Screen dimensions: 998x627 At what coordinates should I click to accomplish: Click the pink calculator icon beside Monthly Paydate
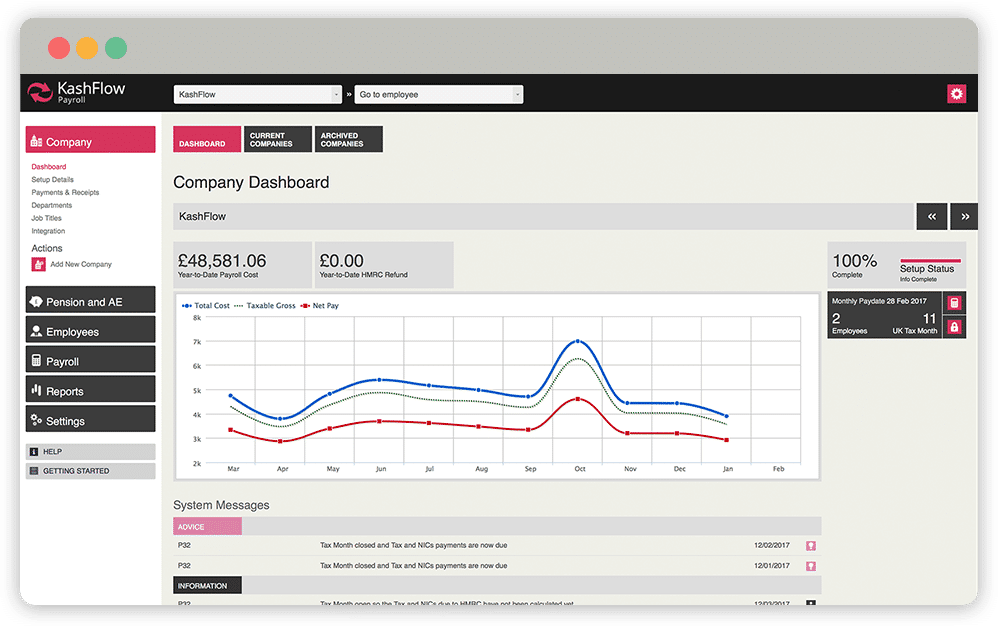(x=954, y=303)
